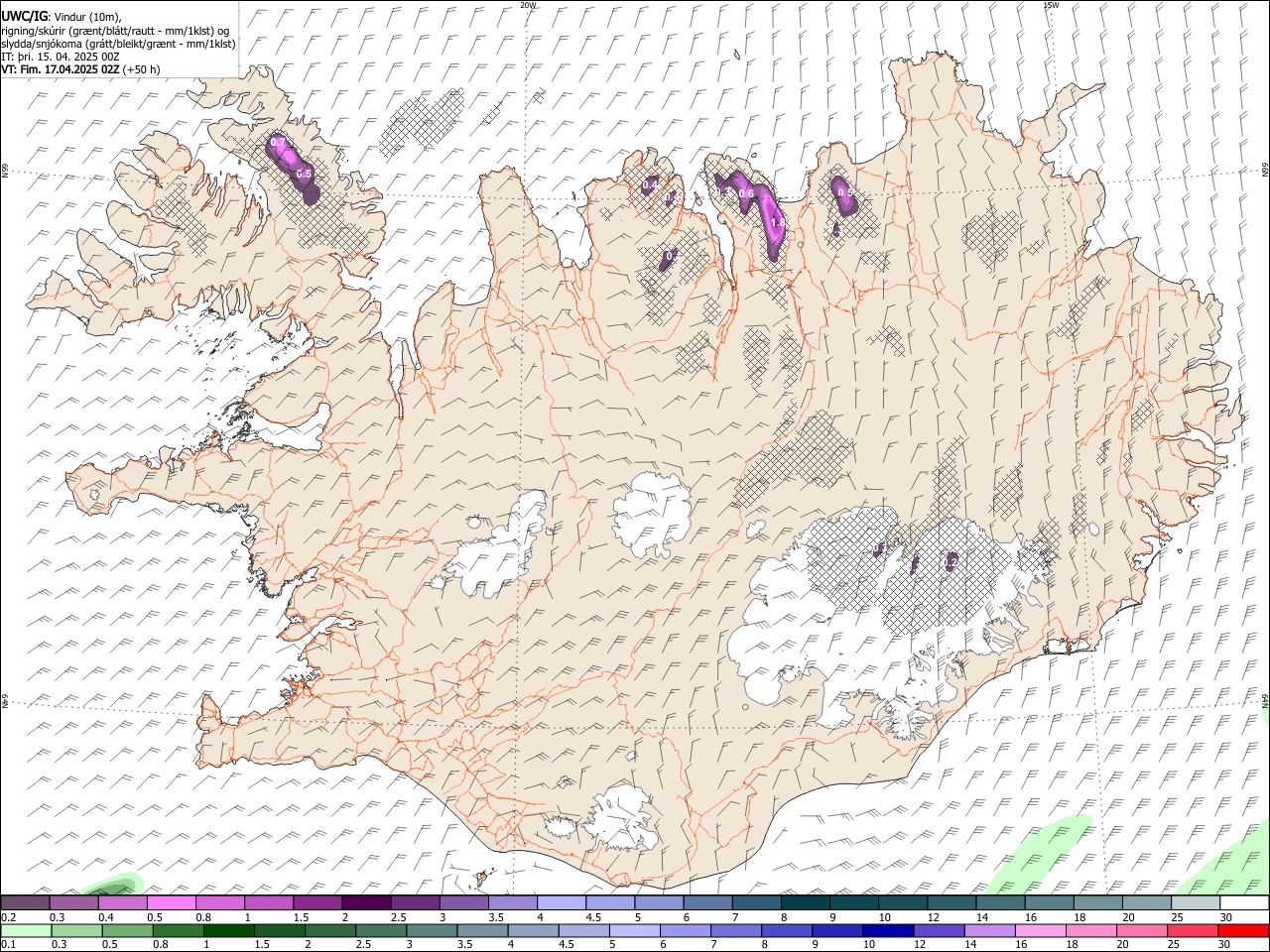Click the 'rigning/skúrir' description line

115,31
